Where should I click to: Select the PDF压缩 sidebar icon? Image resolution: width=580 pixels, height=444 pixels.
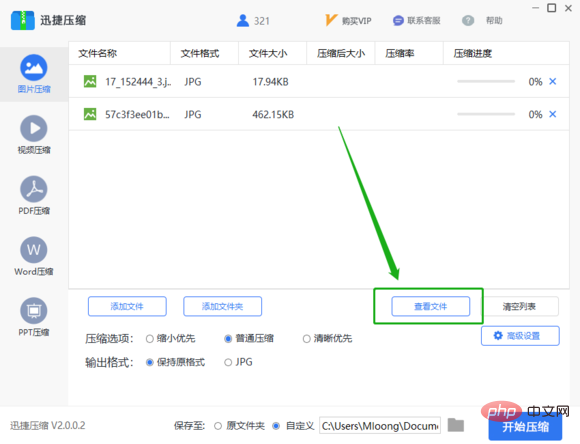(x=34, y=189)
